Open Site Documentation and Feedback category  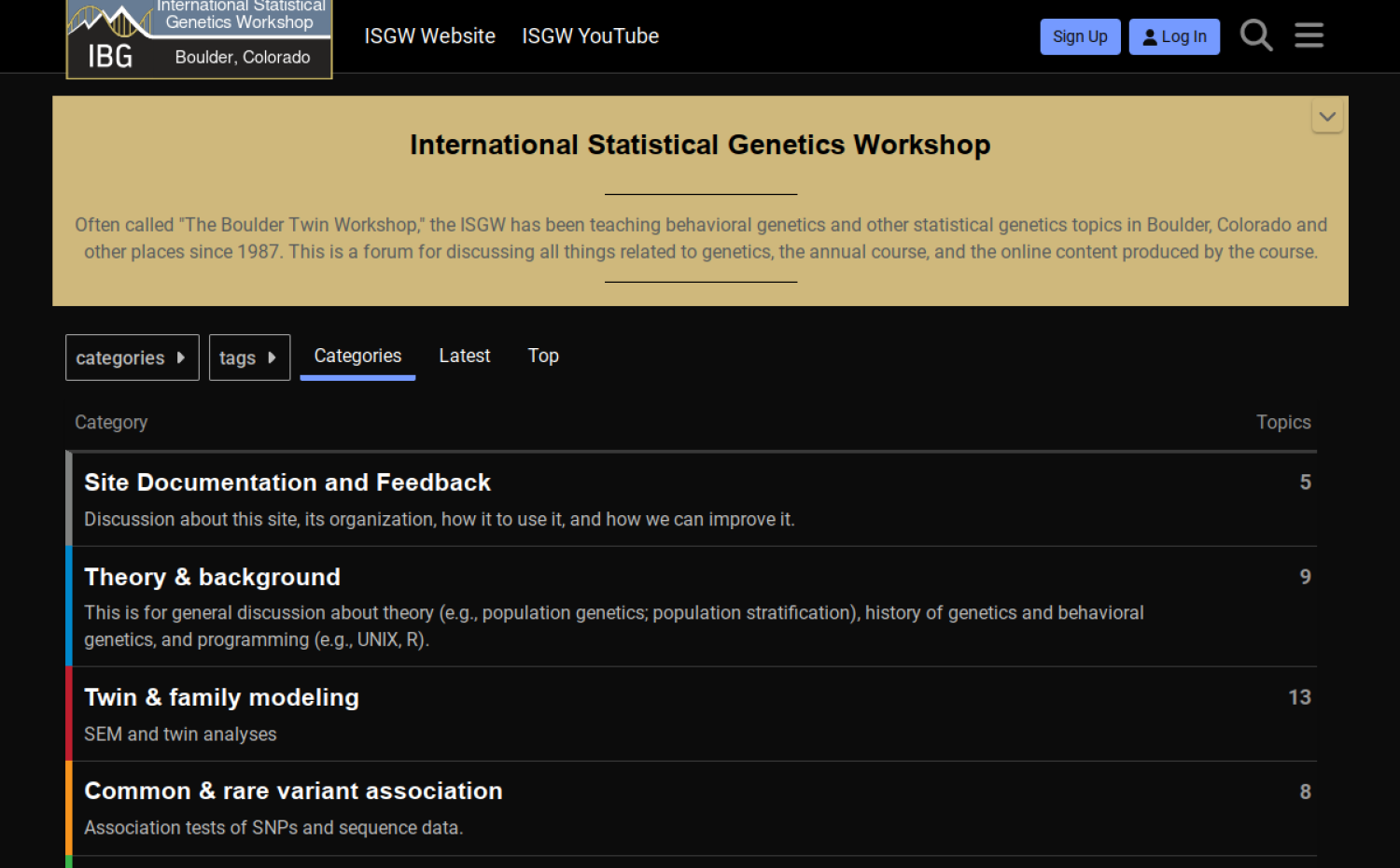click(287, 483)
